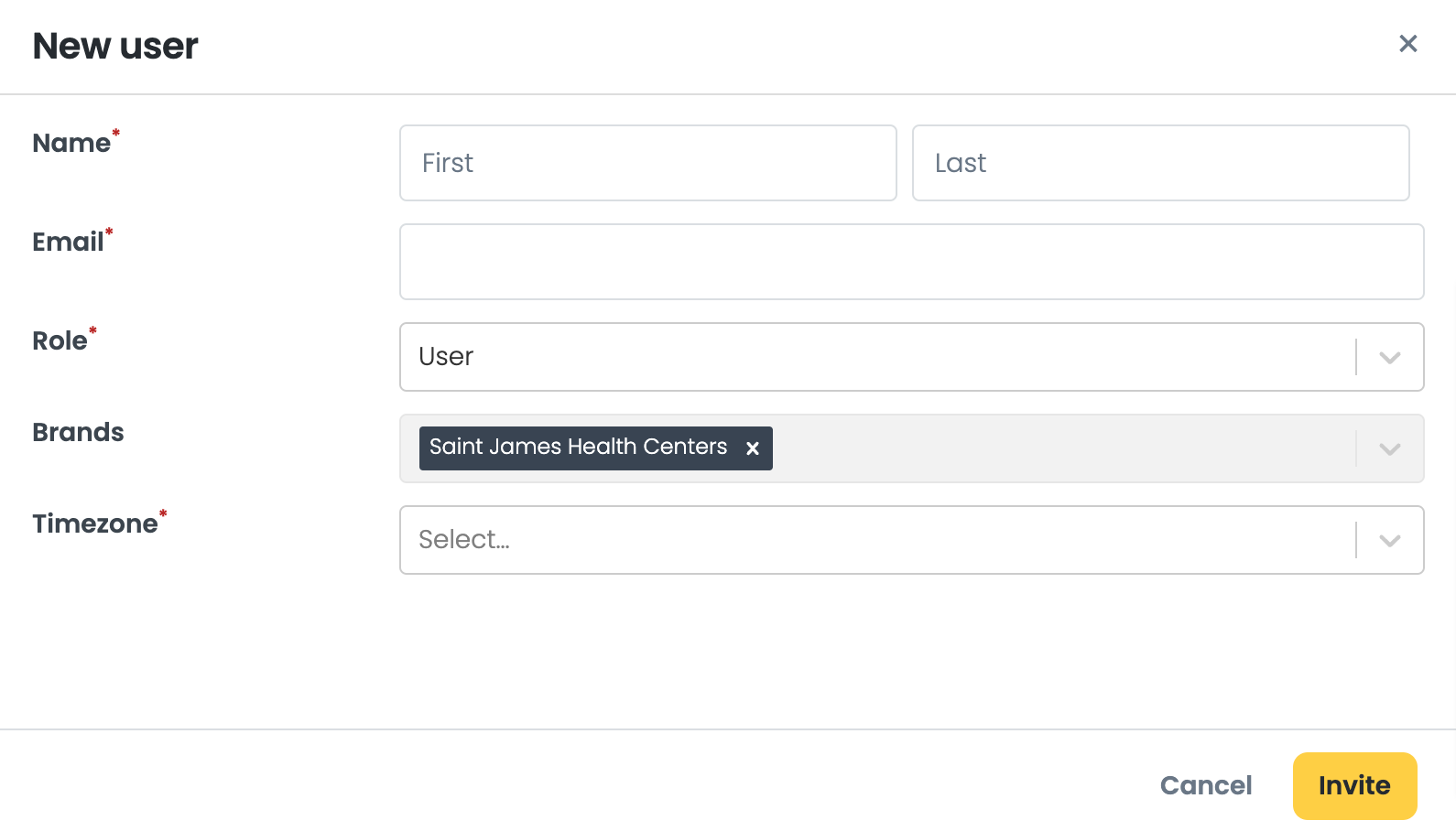Focus the Last name input
1456x831 pixels.
pos(1160,163)
